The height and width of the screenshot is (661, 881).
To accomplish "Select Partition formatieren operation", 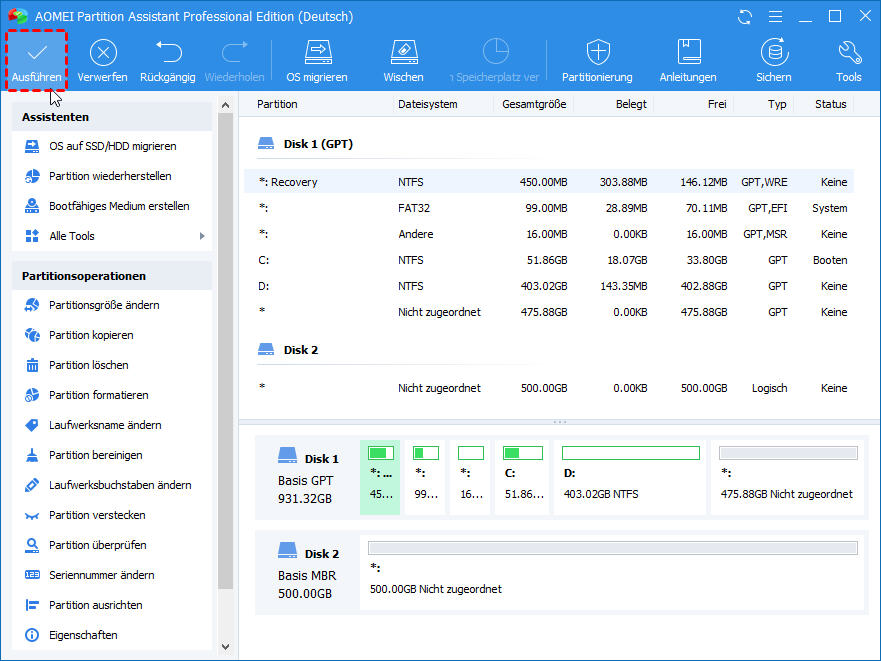I will pyautogui.click(x=98, y=395).
